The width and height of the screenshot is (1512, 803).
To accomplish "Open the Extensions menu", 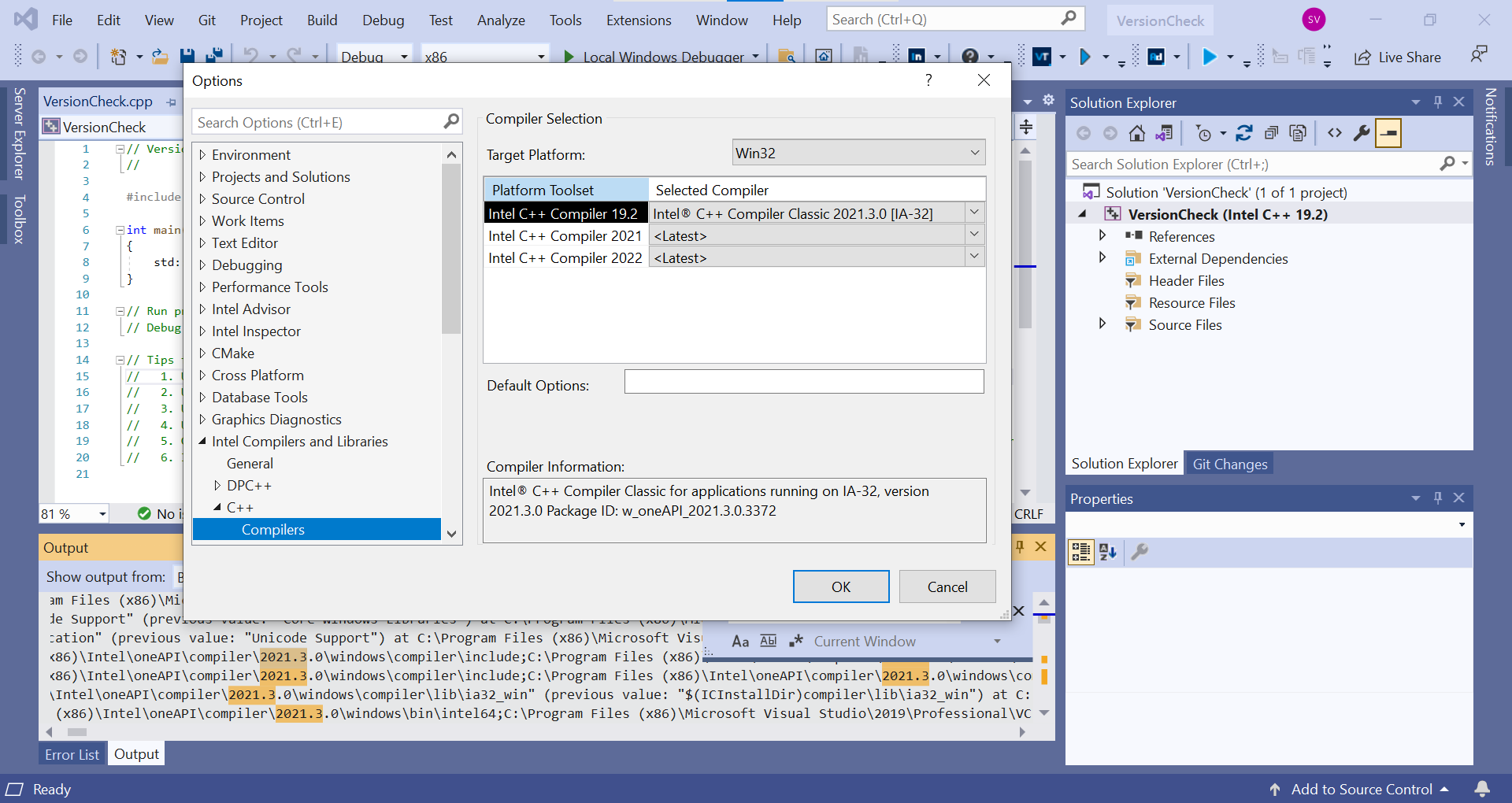I will tap(639, 20).
